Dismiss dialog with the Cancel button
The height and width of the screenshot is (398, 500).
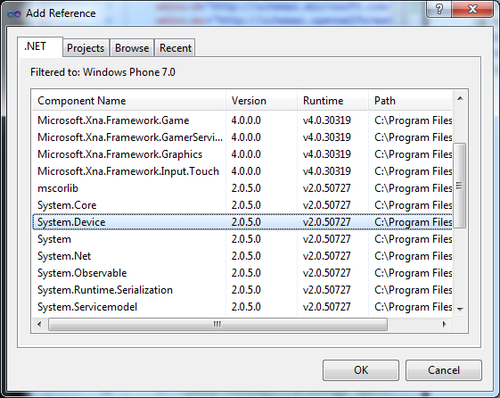coord(443,370)
